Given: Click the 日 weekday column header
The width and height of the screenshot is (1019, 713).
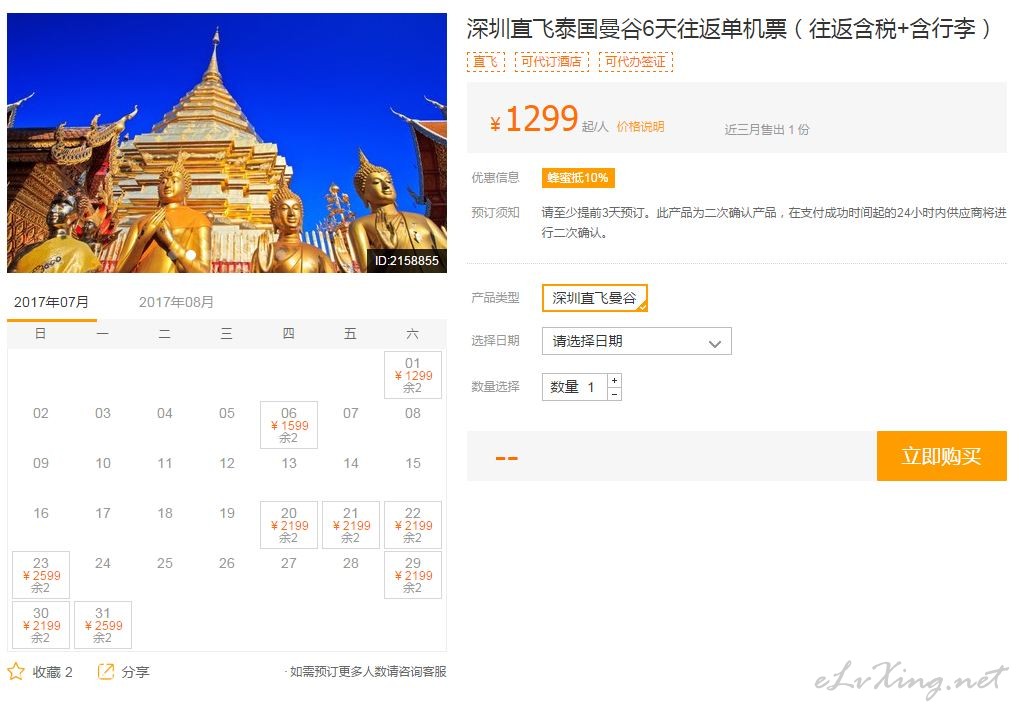Looking at the screenshot, I should point(40,333).
